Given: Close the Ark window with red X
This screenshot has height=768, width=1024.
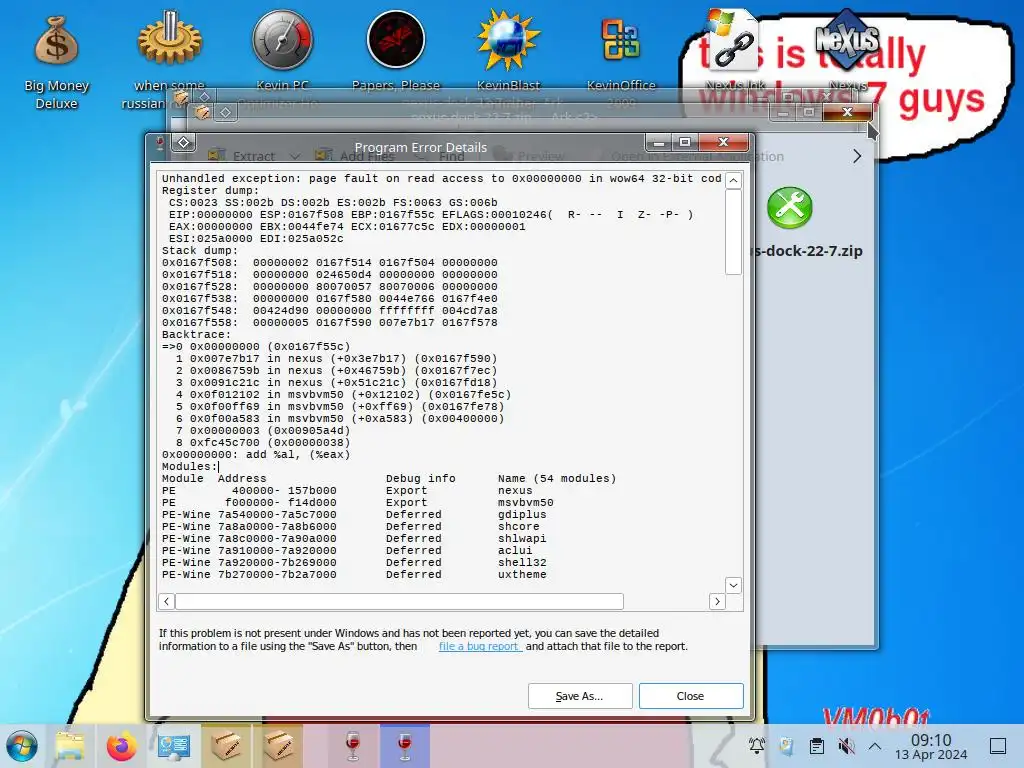Looking at the screenshot, I should (x=847, y=112).
